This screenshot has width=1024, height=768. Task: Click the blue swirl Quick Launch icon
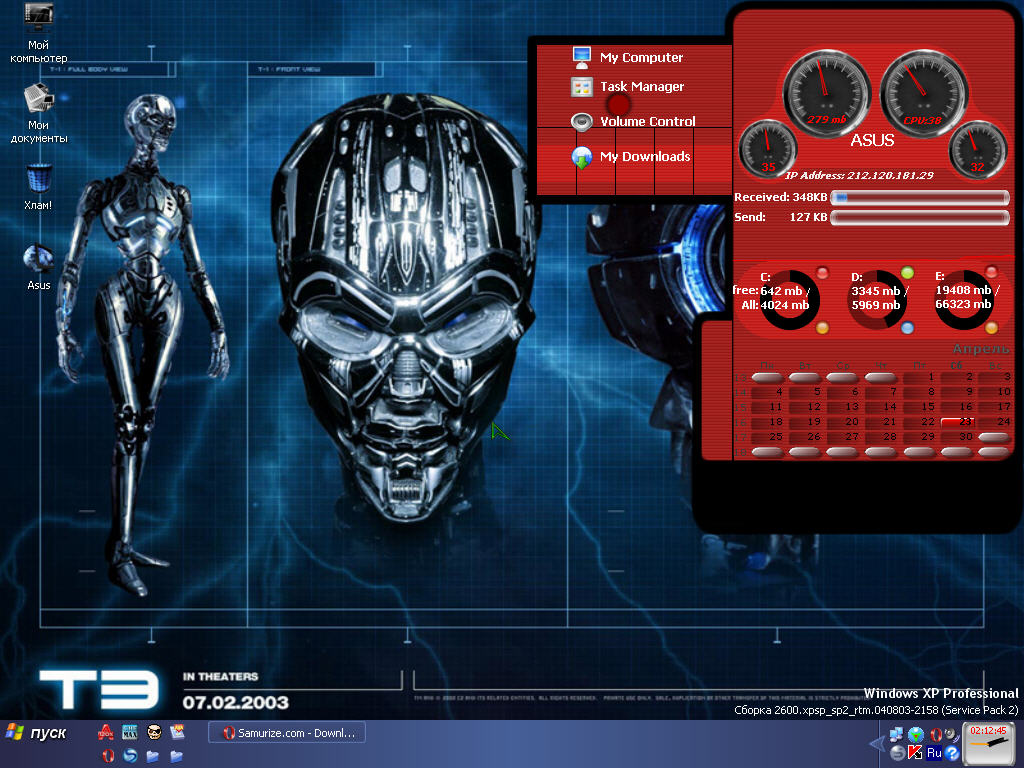pos(131,756)
